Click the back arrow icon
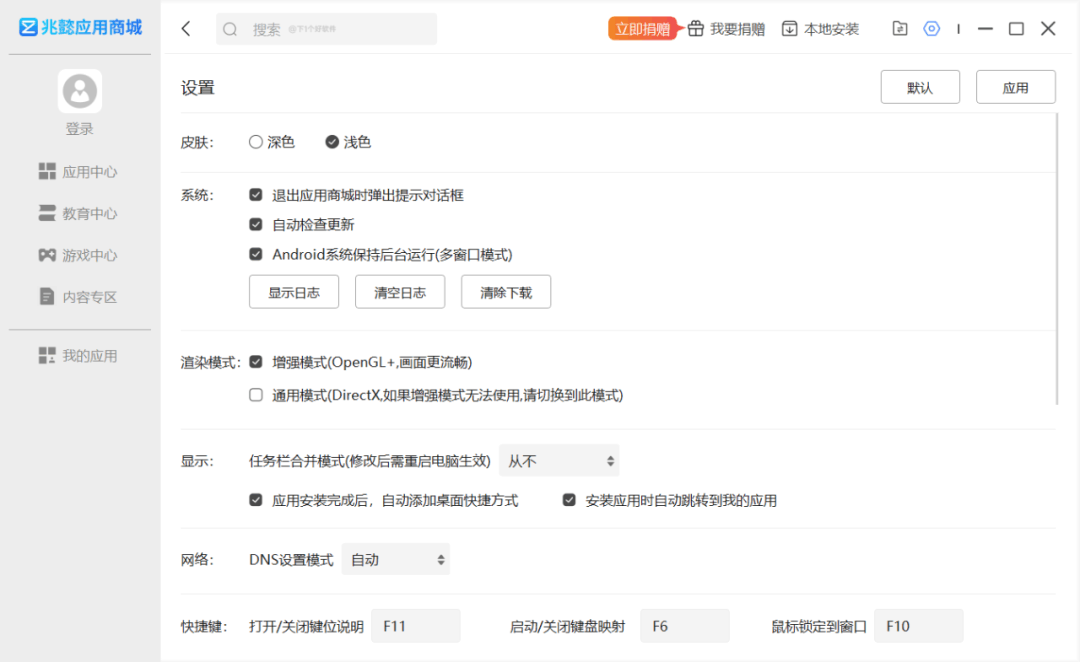The image size is (1080, 662). click(x=186, y=29)
